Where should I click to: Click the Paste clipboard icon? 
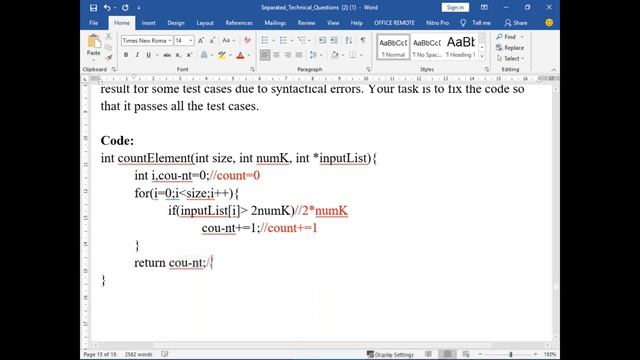93,41
